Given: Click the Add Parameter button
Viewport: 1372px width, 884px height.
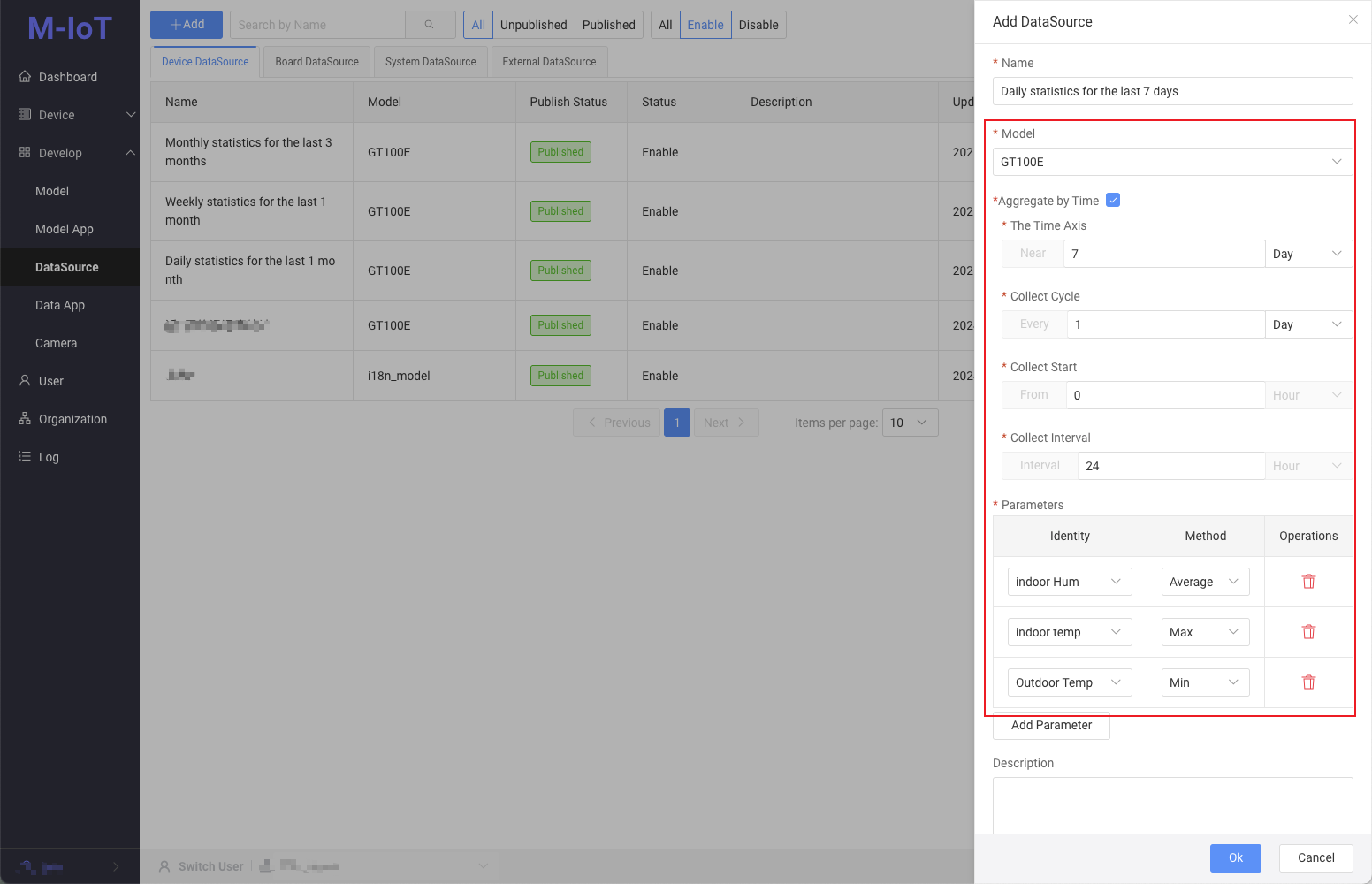Looking at the screenshot, I should tap(1051, 725).
